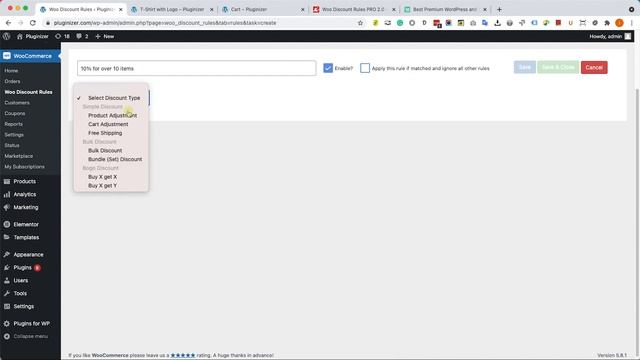Open WooCommerce menu in sidebar
The width and height of the screenshot is (640, 360).
click(x=30, y=56)
